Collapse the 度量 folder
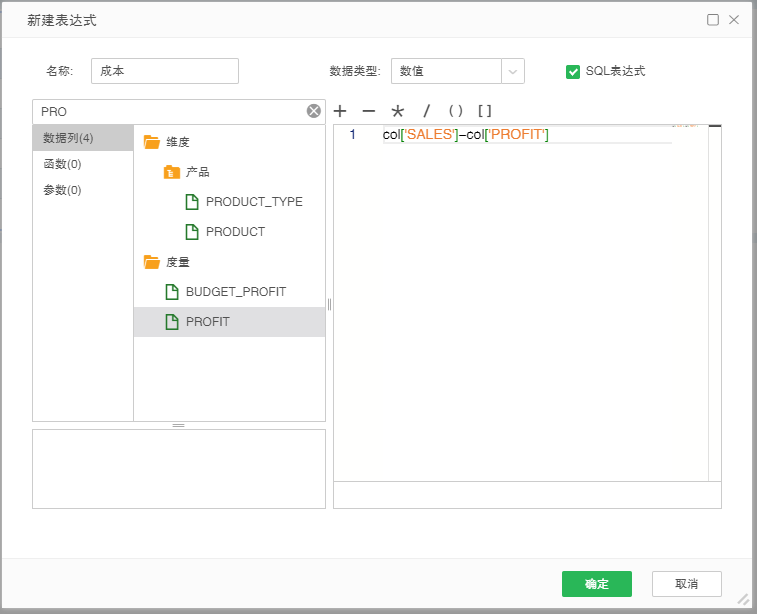This screenshot has width=757, height=614. (152, 262)
